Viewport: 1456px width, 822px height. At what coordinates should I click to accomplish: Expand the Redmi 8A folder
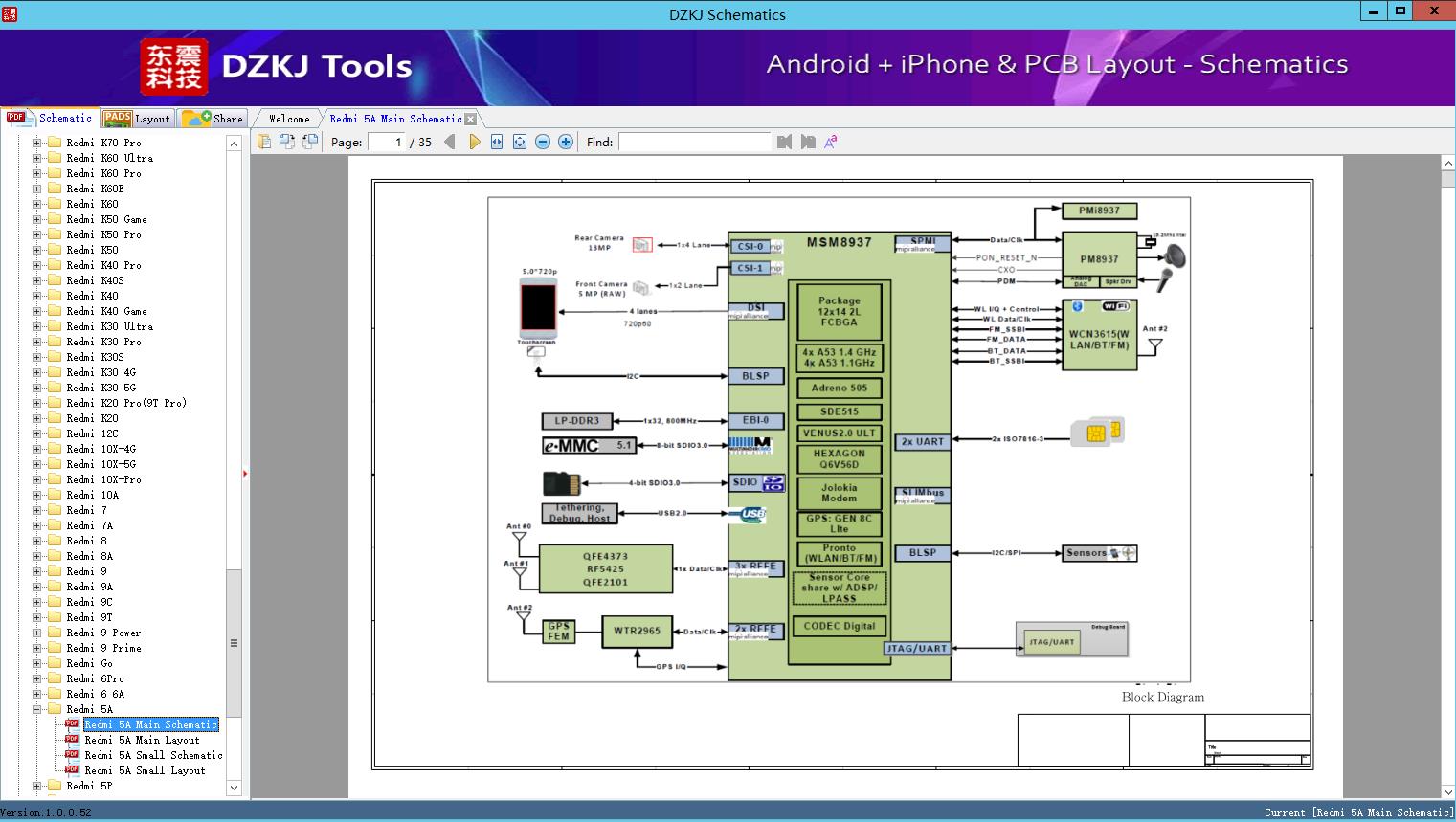(36, 556)
